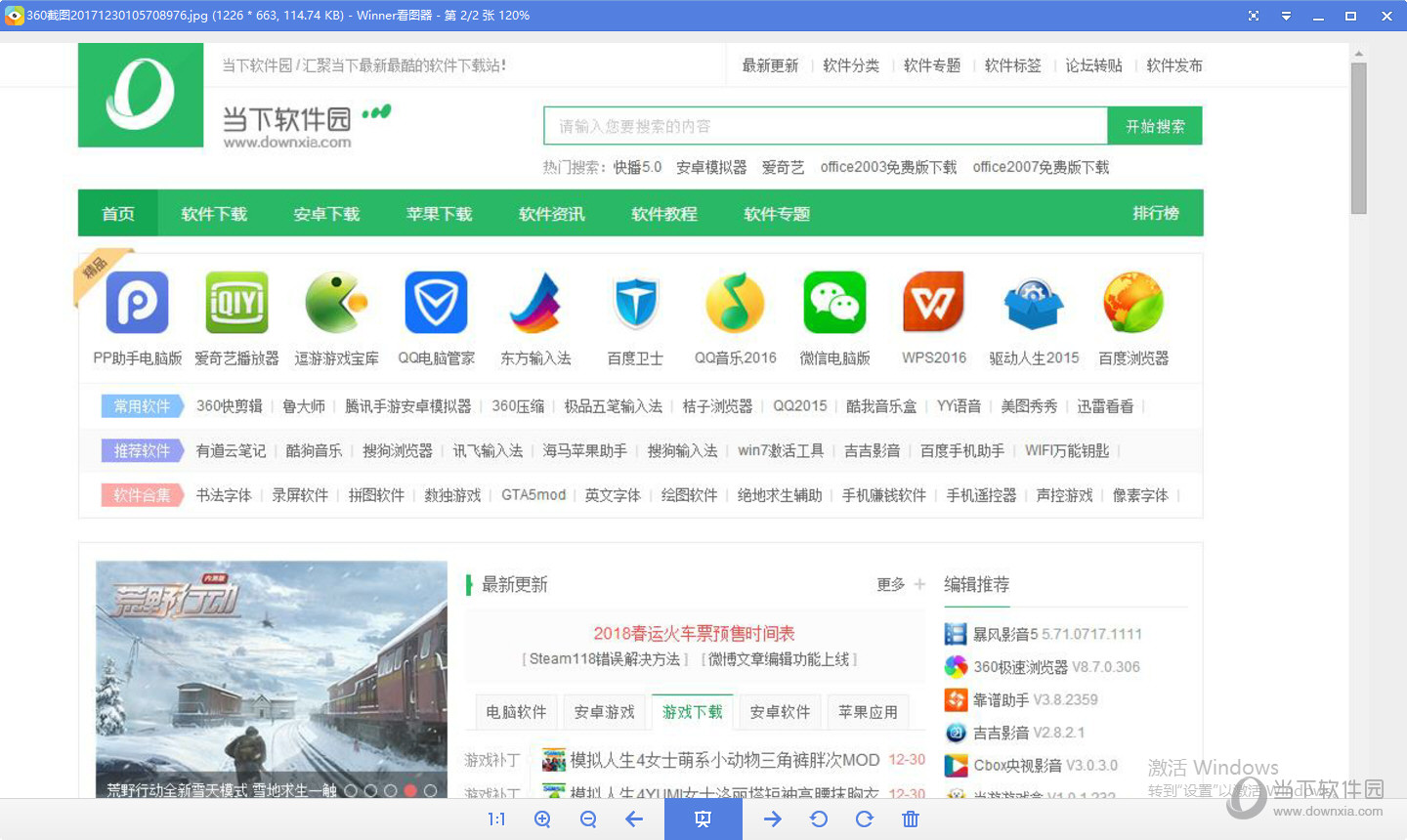Rotate image clockwise
Viewport: 1407px width, 840px height.
pos(865,819)
